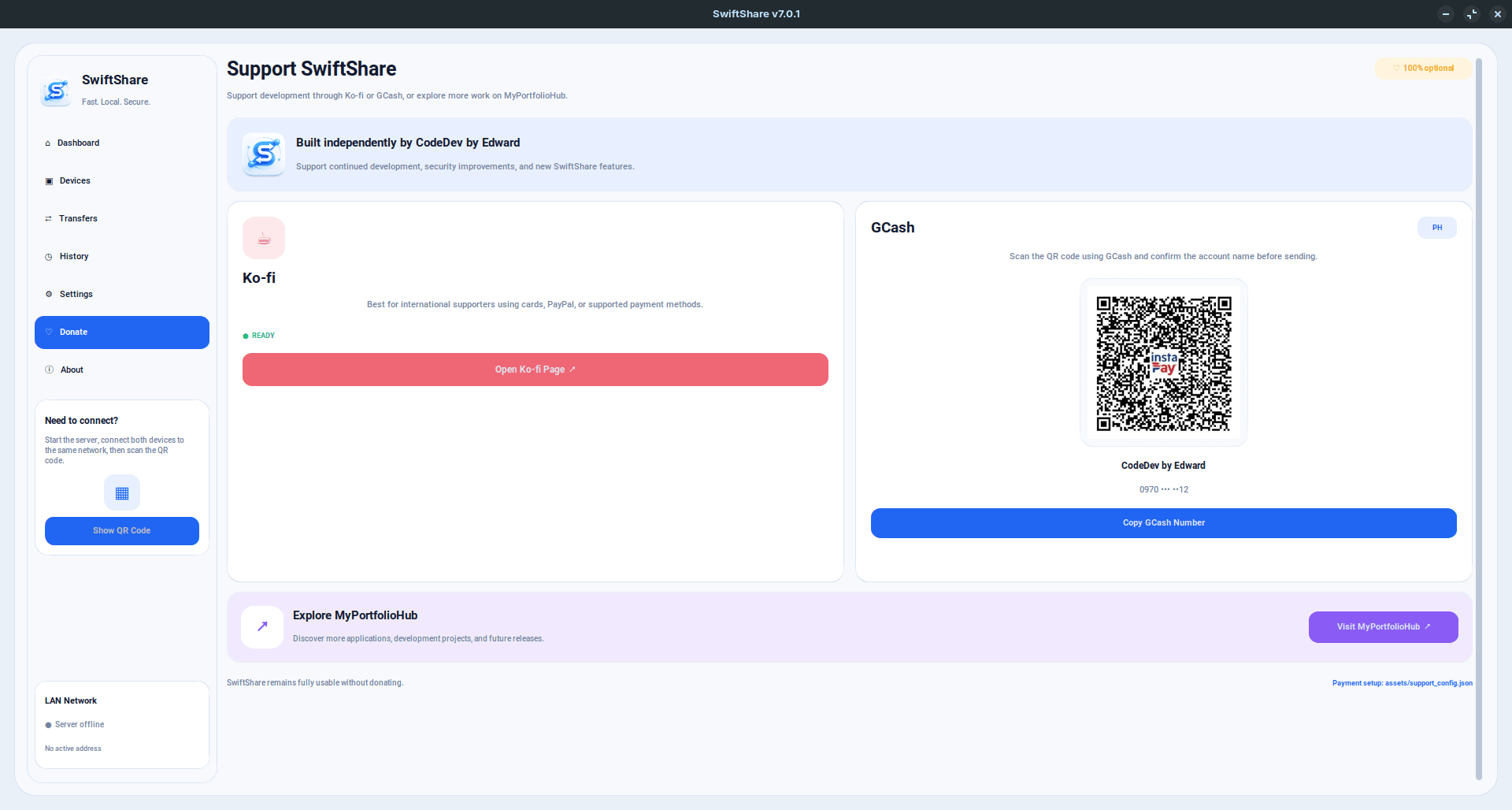Click the Start the server connection instructions
This screenshot has height=810, width=1512.
pos(114,451)
